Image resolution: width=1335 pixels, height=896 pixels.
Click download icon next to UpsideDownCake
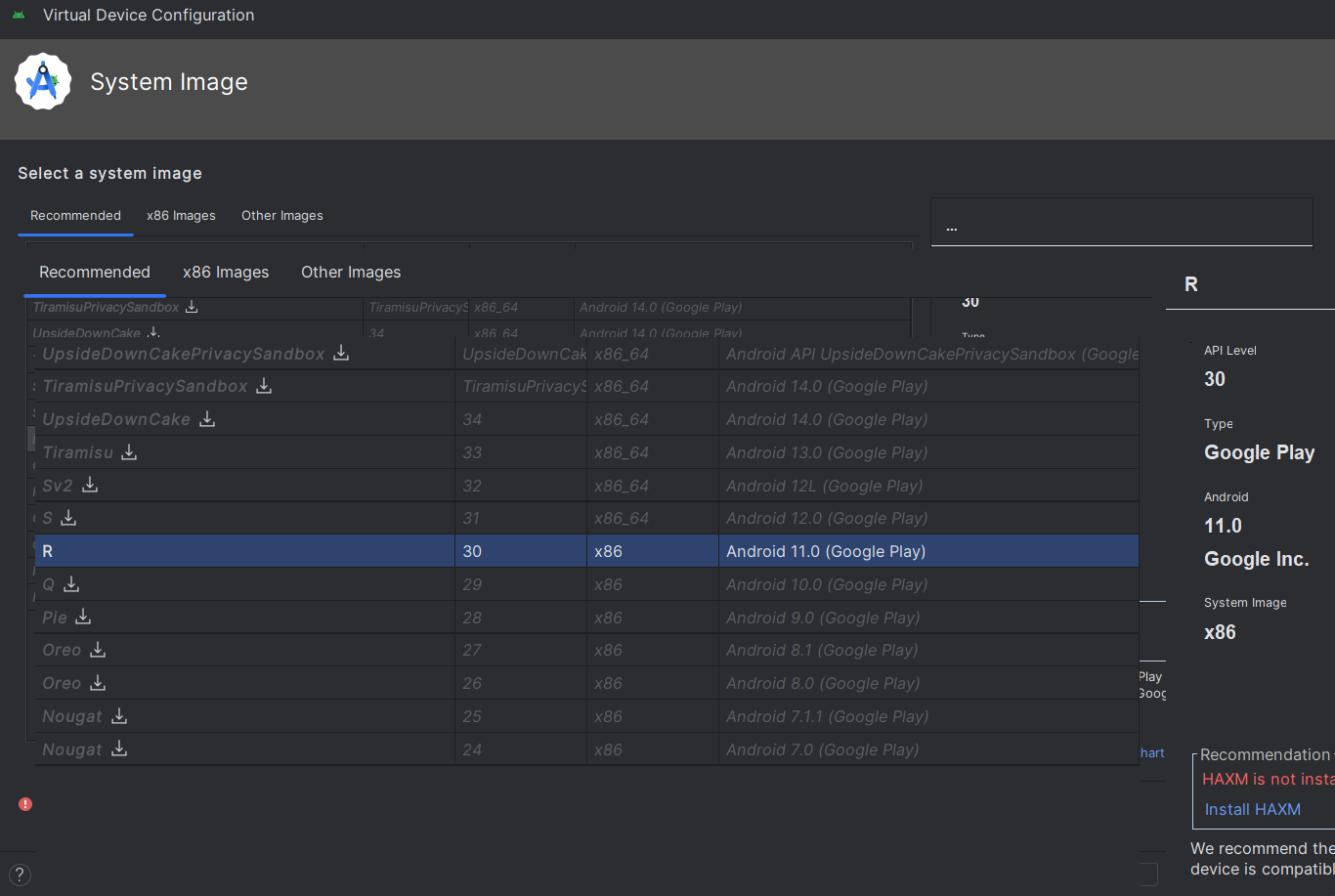coord(207,419)
